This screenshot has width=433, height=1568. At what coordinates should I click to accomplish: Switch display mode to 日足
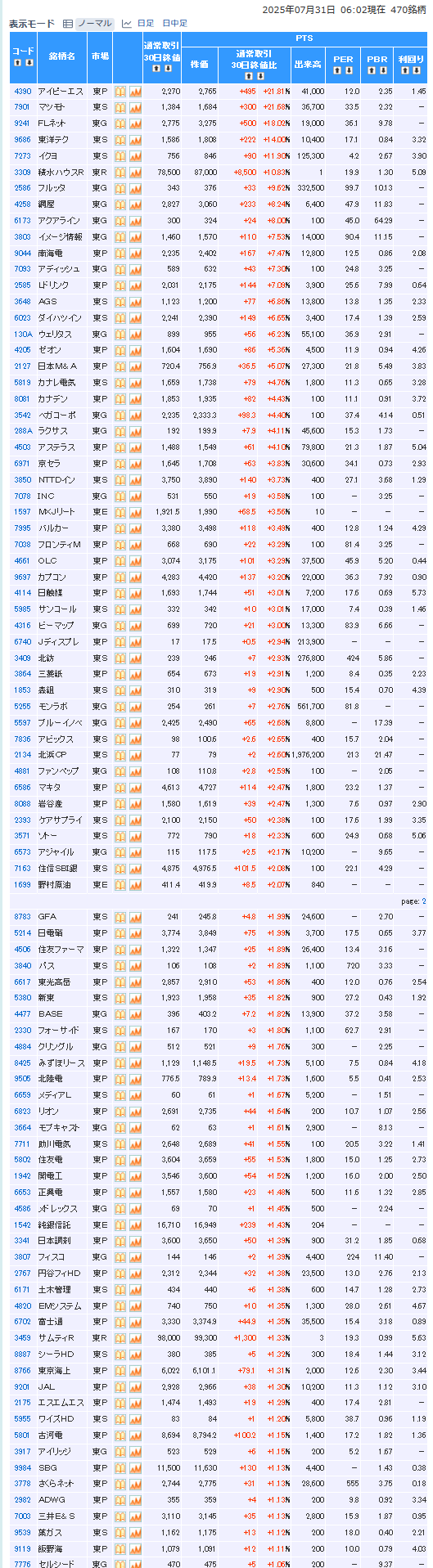click(145, 24)
